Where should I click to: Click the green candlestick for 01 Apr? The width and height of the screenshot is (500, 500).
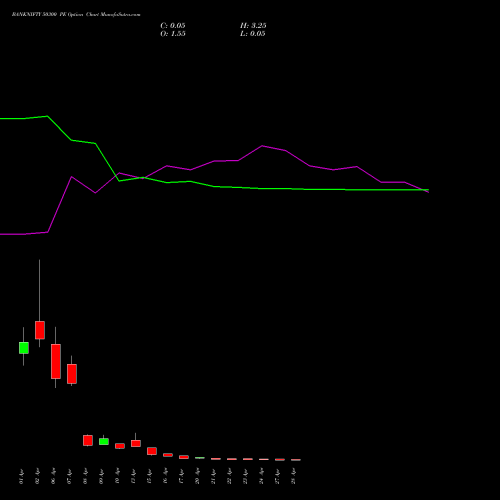coord(24,348)
